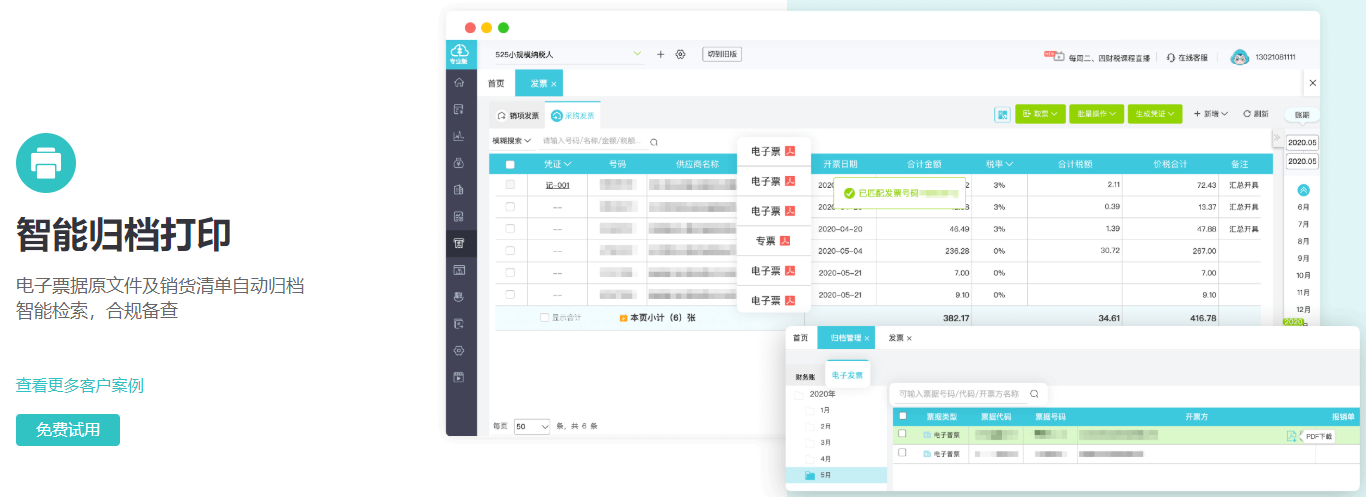Click the search magnifier in the invoice filter bar

pyautogui.click(x=654, y=142)
